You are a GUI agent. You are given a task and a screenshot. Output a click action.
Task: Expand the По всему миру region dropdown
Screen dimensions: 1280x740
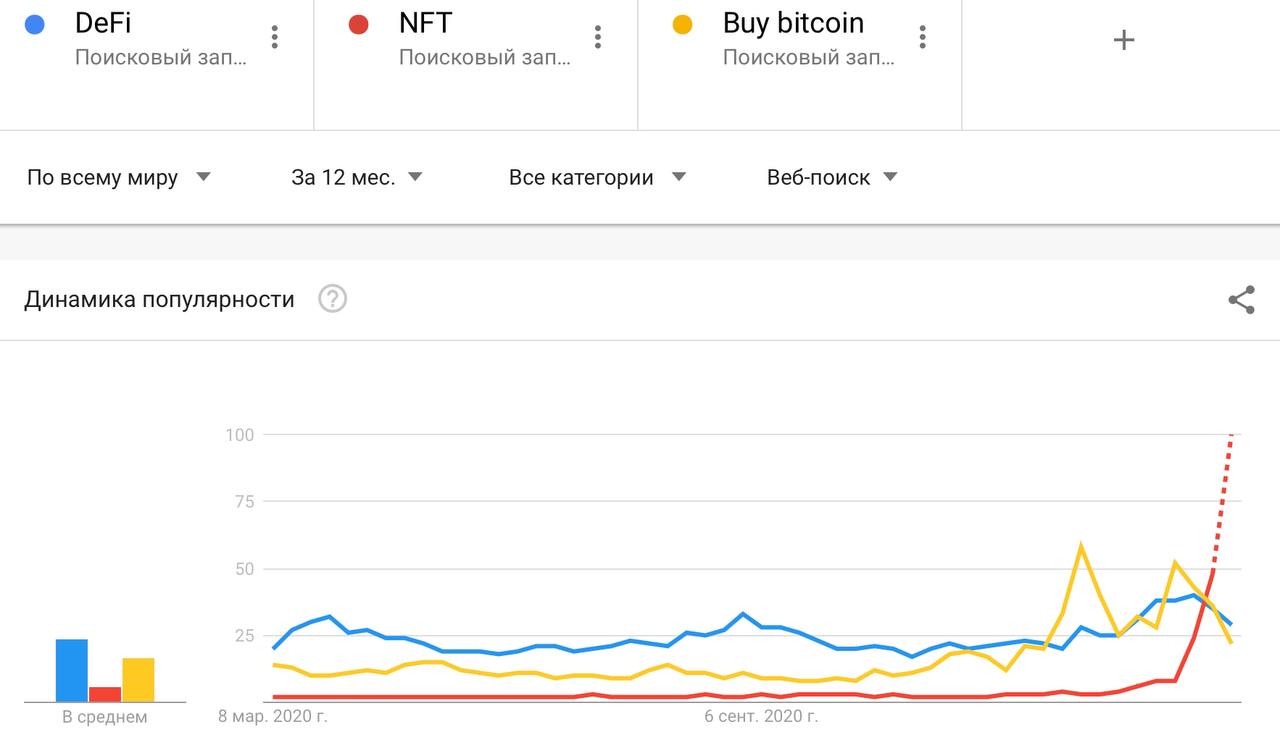tap(119, 178)
